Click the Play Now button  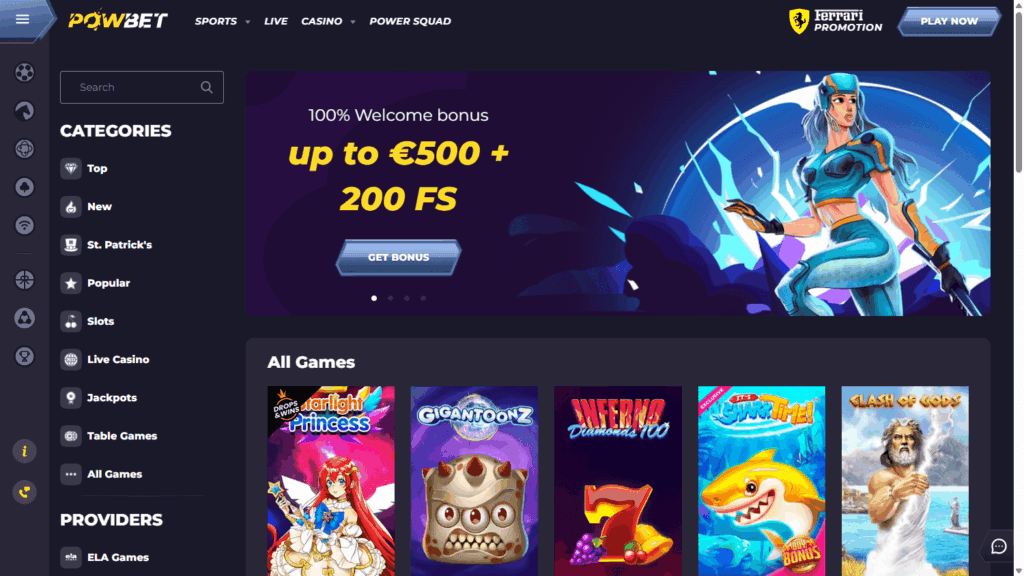pyautogui.click(x=949, y=22)
